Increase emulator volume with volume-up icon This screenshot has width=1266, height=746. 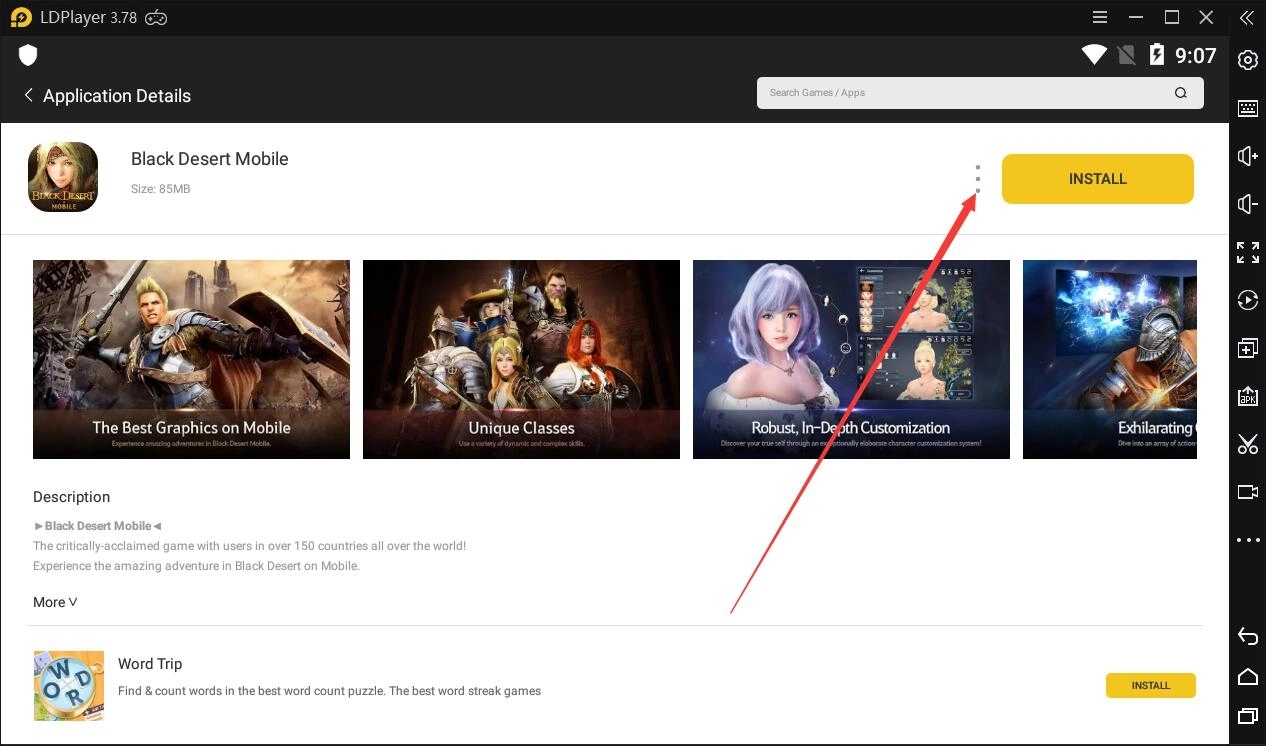[1247, 156]
